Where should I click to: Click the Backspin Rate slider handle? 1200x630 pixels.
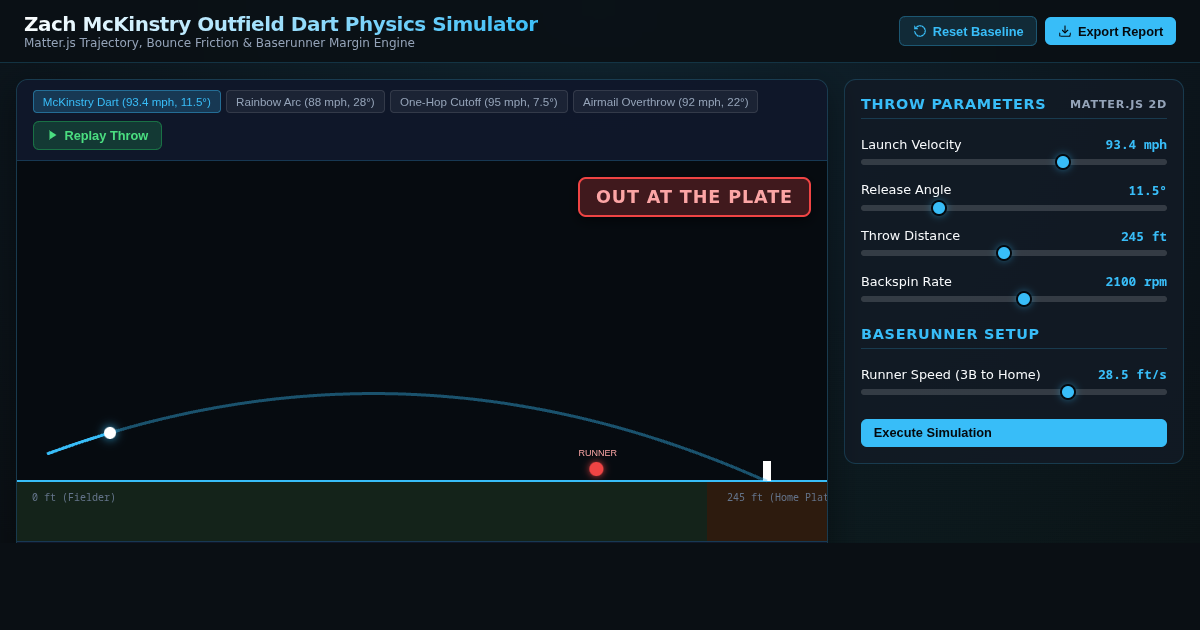pos(1024,299)
